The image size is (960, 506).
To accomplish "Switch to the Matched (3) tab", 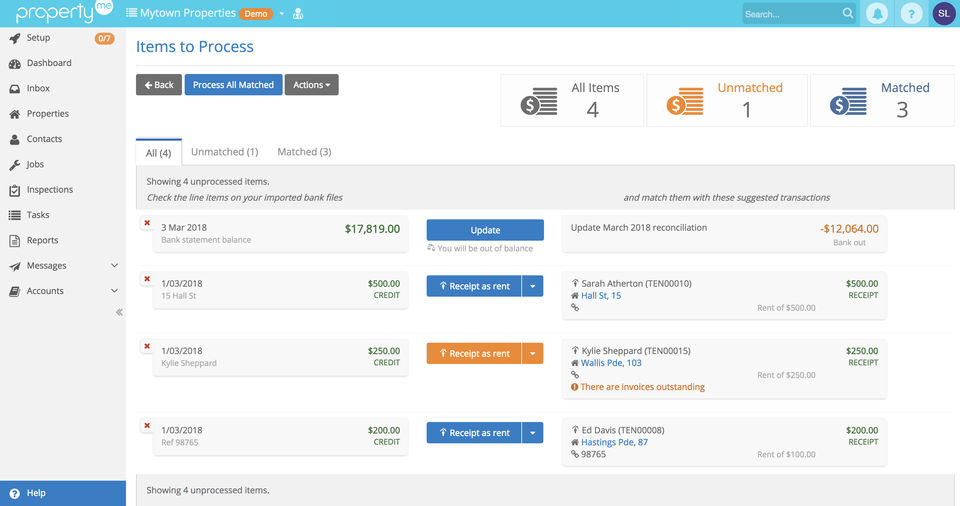I will 304,151.
